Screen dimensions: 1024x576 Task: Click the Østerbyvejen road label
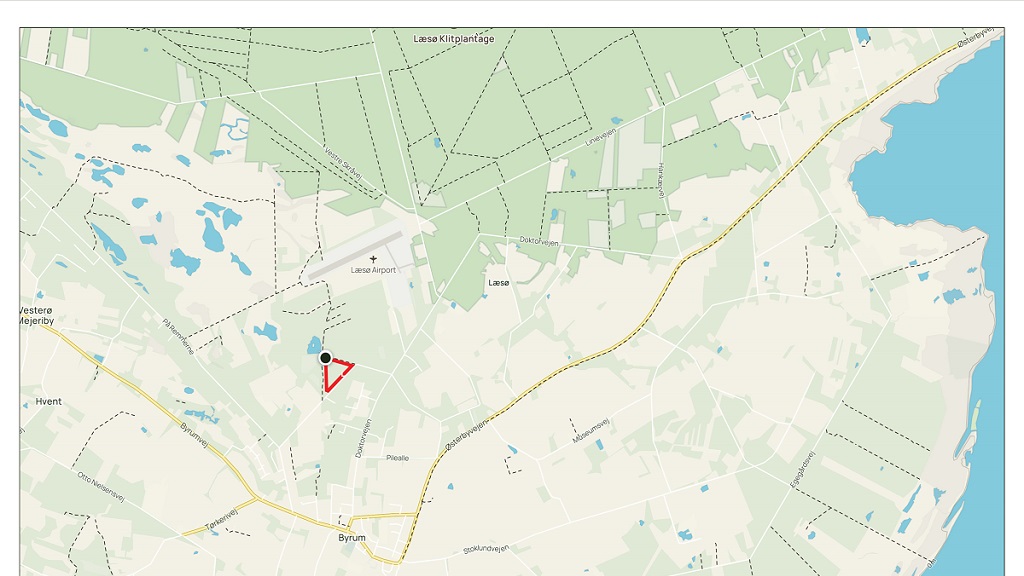click(466, 435)
